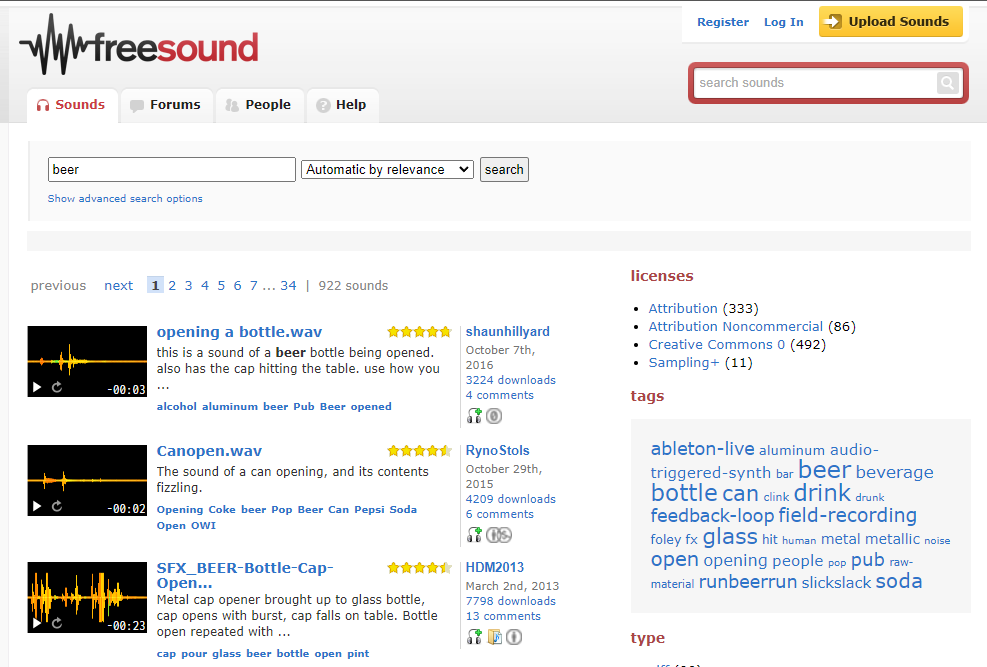
Task: Click the runbeerrun tag
Action: 748,581
